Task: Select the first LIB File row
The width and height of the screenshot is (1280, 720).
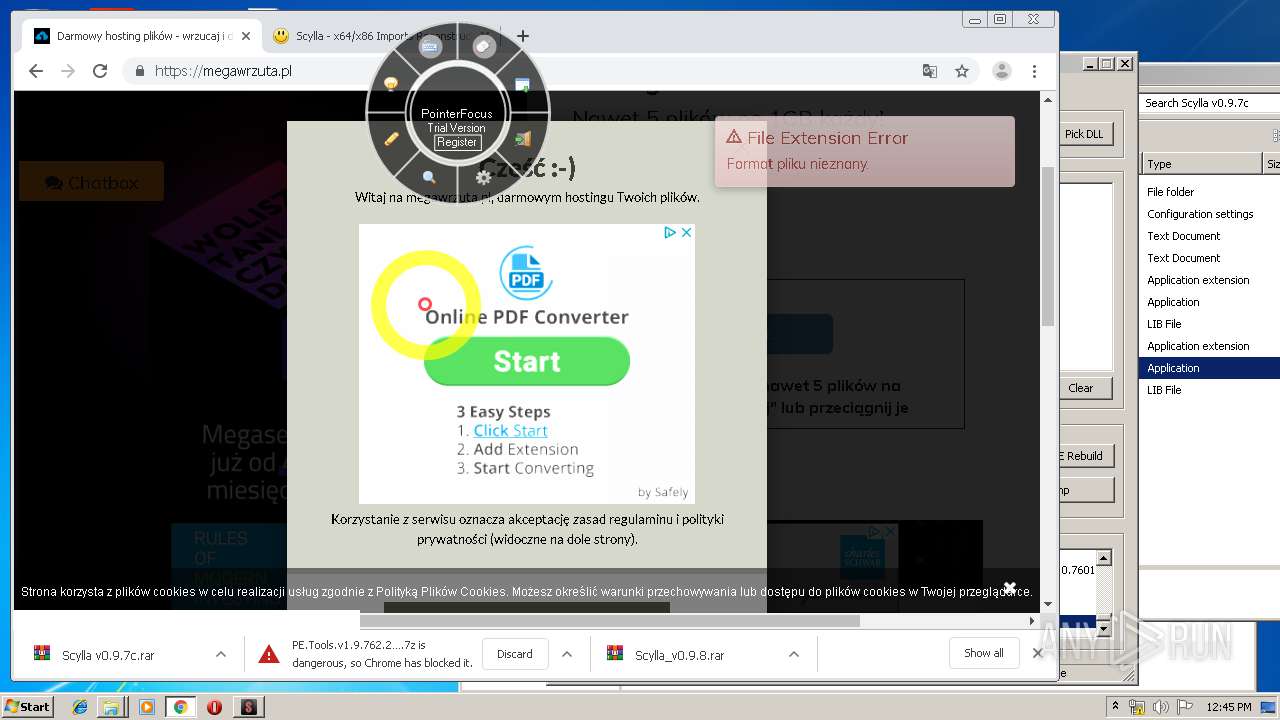Action: pyautogui.click(x=1210, y=324)
